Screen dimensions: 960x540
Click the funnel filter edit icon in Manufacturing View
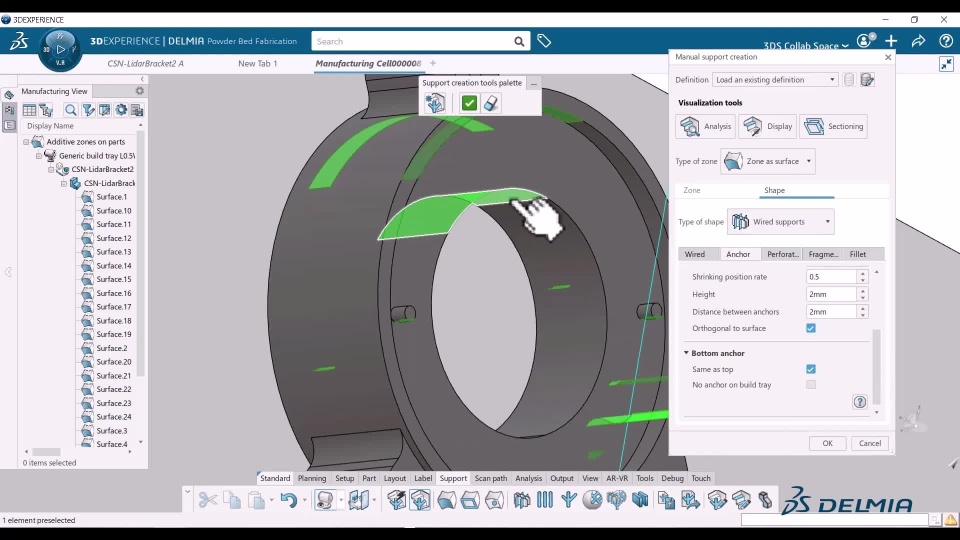(x=89, y=110)
